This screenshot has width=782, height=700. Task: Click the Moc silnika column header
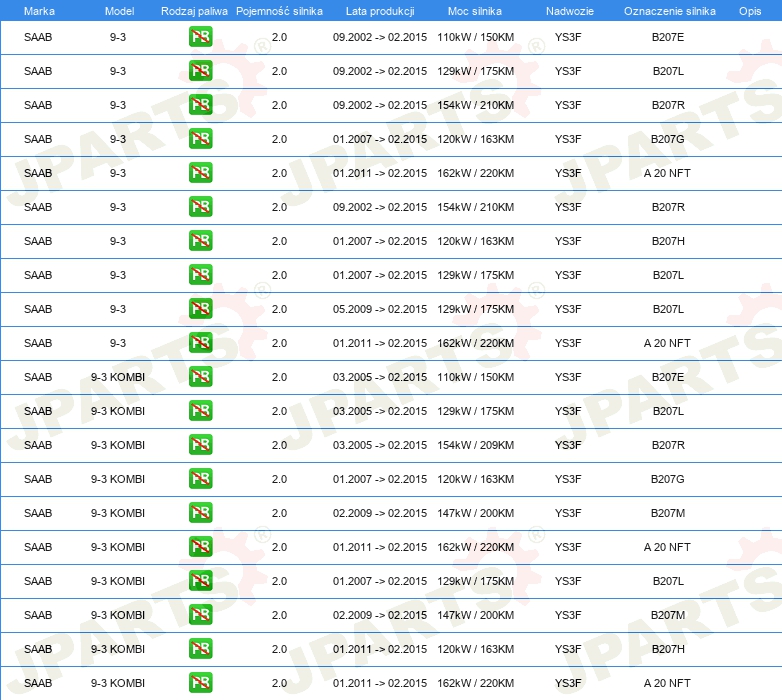(x=474, y=11)
